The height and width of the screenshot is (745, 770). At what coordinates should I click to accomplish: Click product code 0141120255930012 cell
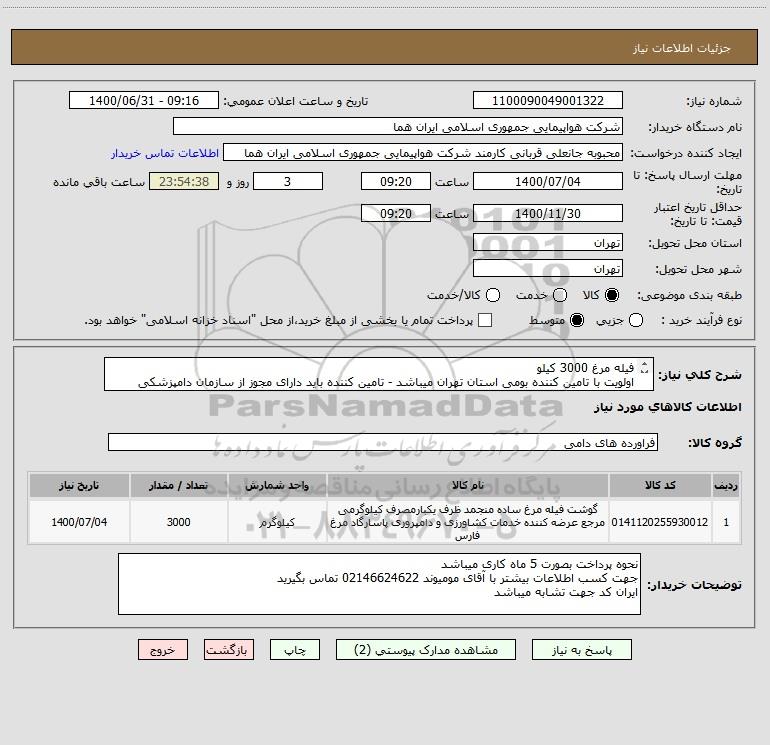pyautogui.click(x=660, y=522)
